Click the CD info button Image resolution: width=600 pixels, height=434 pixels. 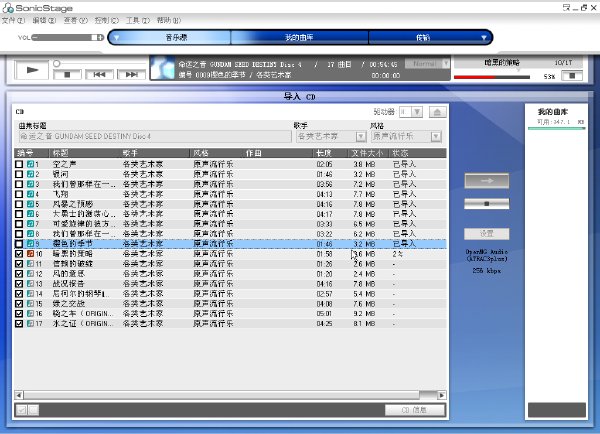[x=415, y=410]
